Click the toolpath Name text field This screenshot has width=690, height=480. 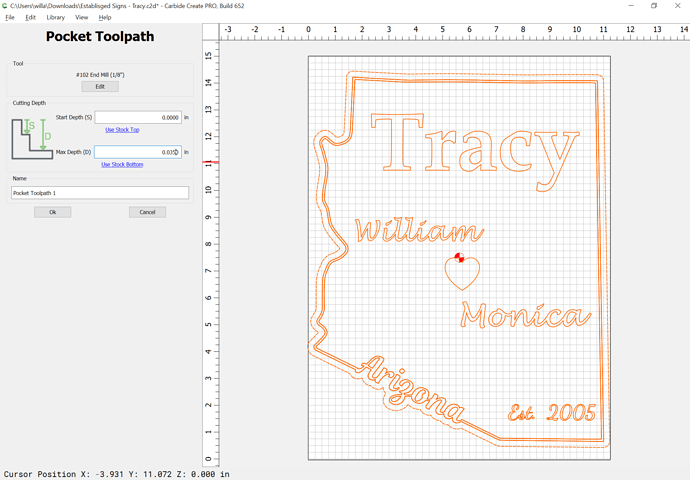tap(100, 193)
